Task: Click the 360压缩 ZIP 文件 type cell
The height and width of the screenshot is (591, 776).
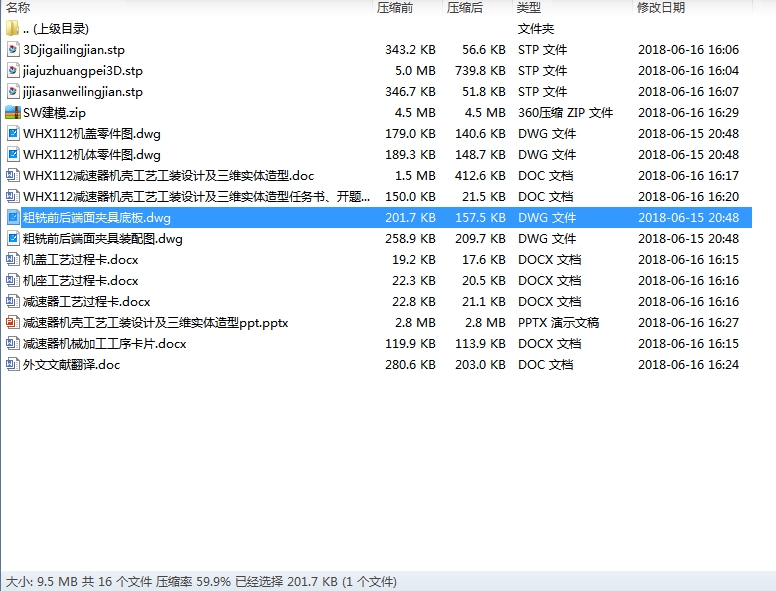Action: pyautogui.click(x=565, y=113)
